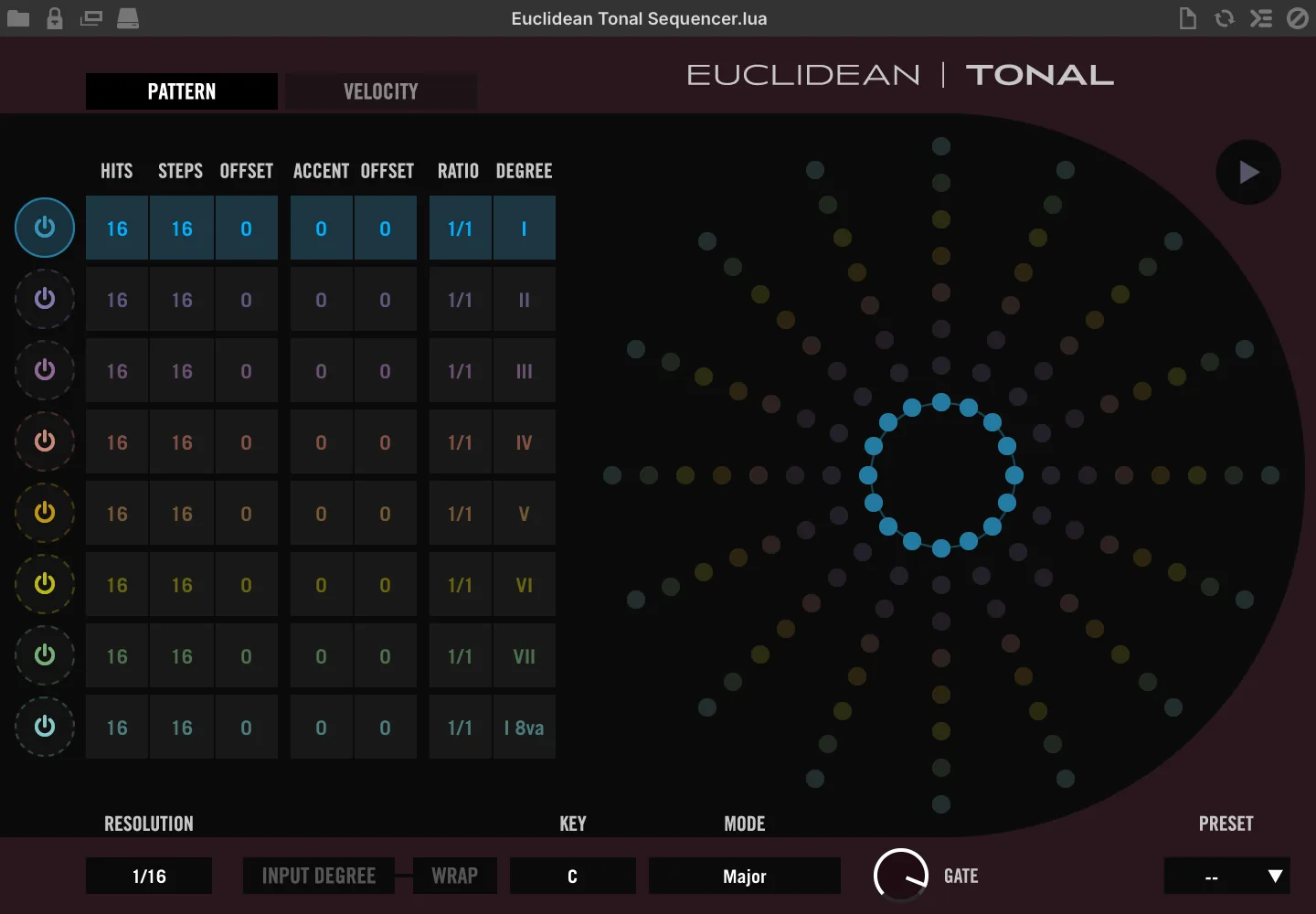The height and width of the screenshot is (914, 1316).
Task: Click the Wrap button
Action: pyautogui.click(x=455, y=876)
